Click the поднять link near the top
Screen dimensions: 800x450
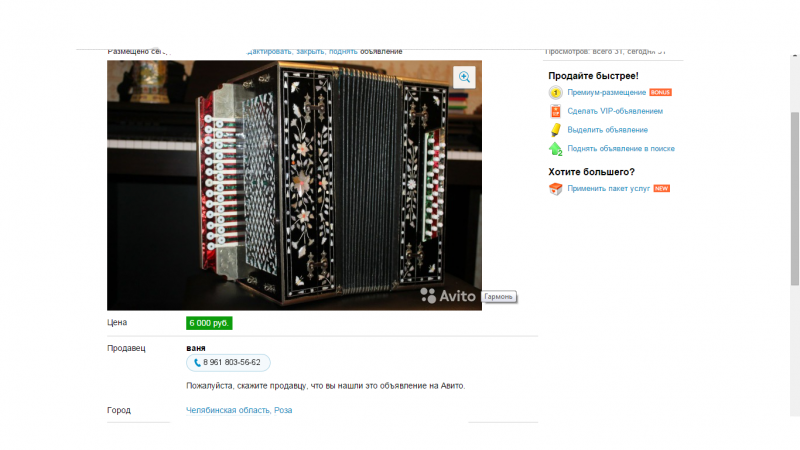pos(343,52)
